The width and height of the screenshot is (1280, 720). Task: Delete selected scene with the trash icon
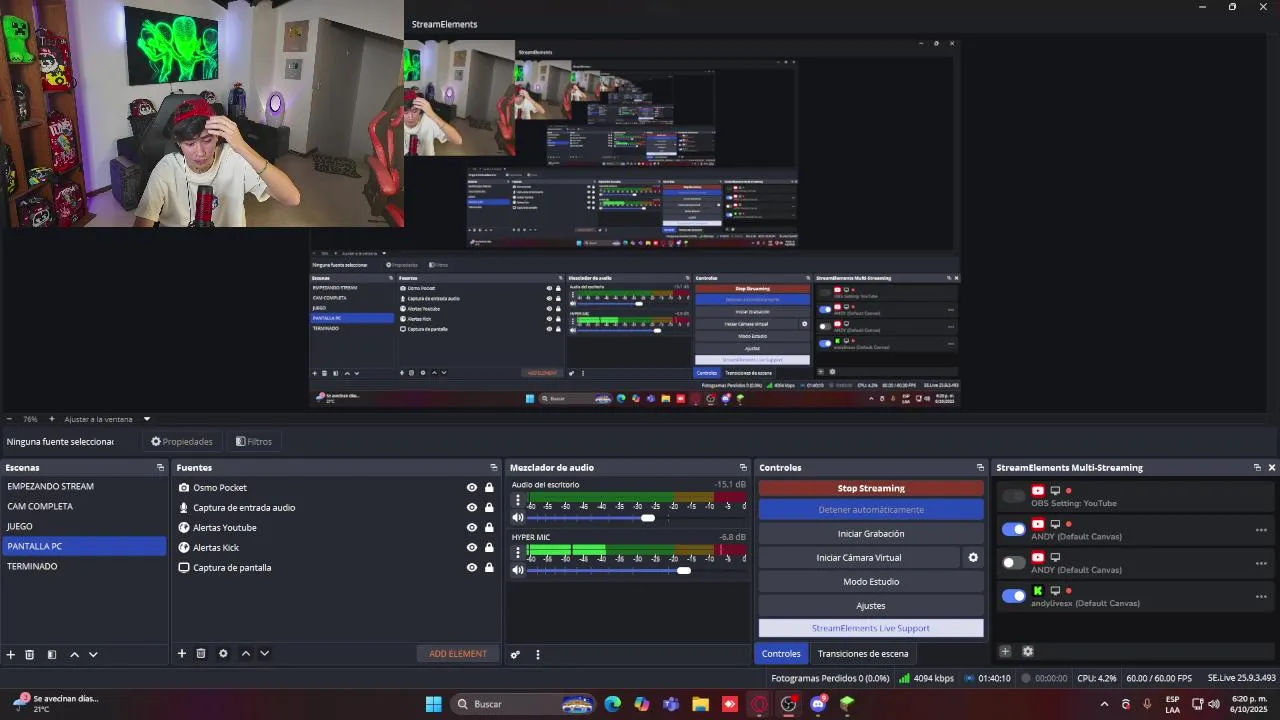[x=30, y=655]
